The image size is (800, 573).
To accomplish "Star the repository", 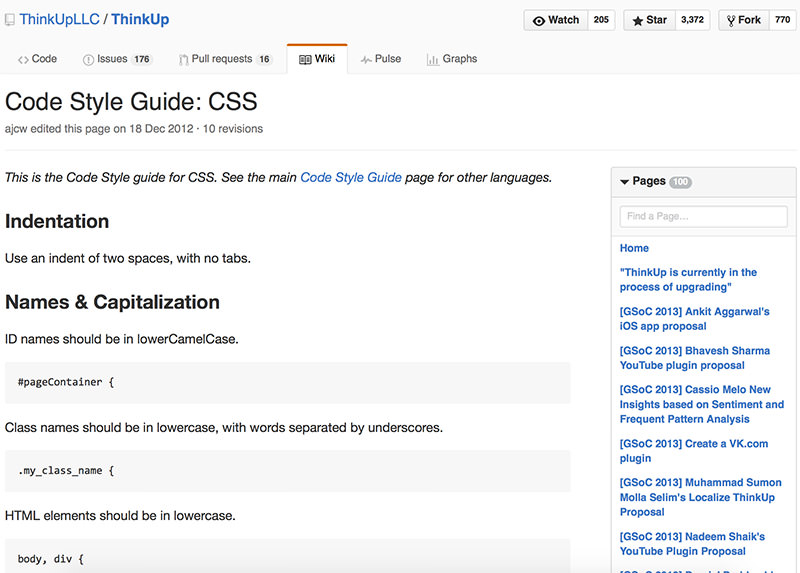I will pos(649,20).
